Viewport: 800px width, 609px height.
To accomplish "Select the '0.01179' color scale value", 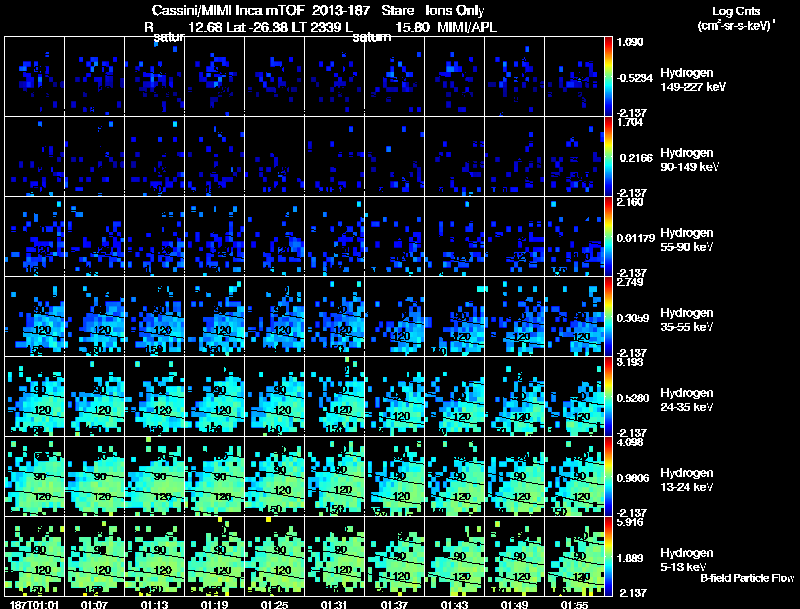I will tap(636, 238).
